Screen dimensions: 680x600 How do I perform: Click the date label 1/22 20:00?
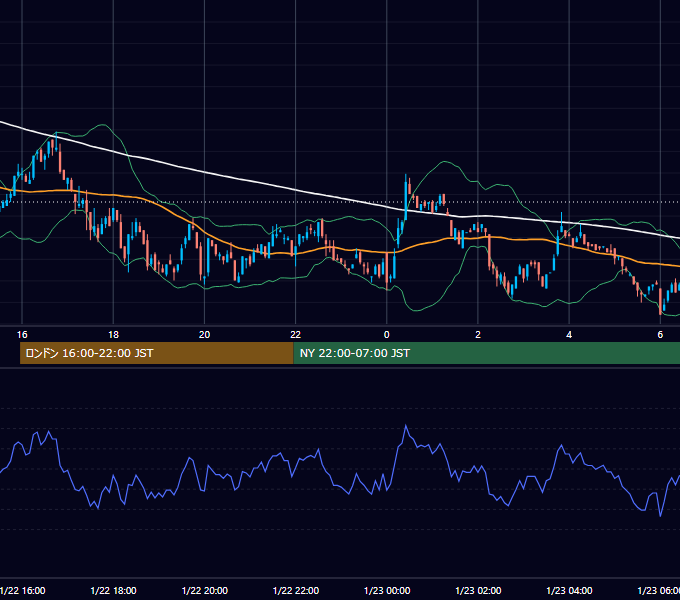pyautogui.click(x=205, y=590)
